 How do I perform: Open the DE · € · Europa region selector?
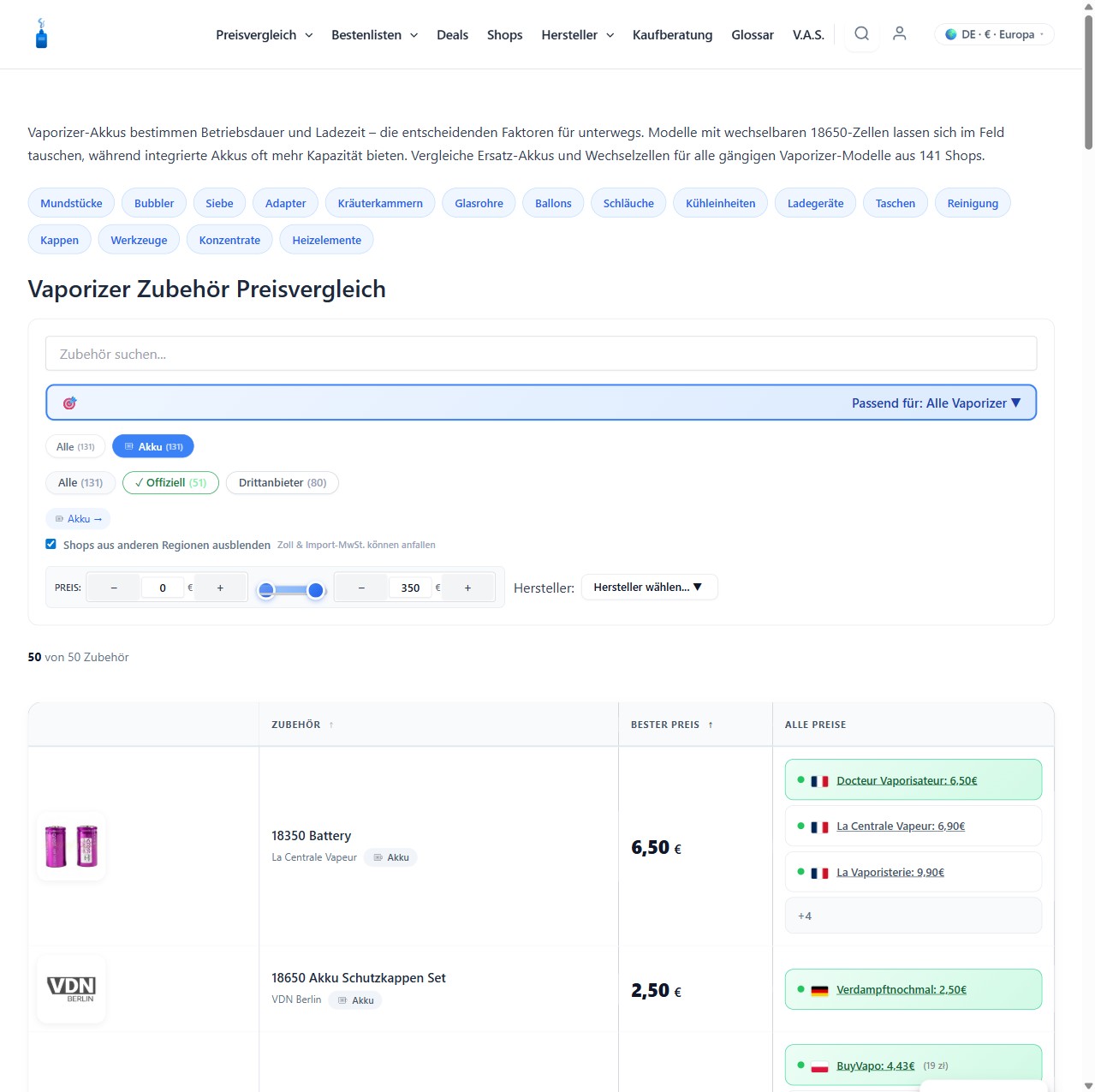(x=994, y=35)
